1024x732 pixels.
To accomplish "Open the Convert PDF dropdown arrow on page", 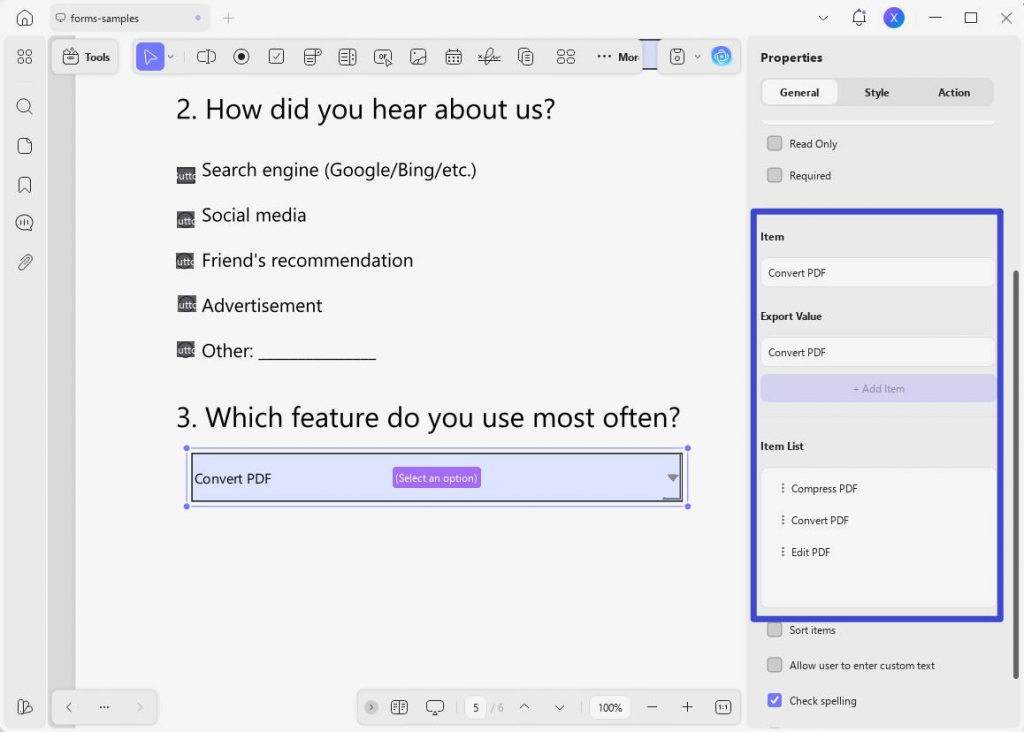I will click(673, 478).
